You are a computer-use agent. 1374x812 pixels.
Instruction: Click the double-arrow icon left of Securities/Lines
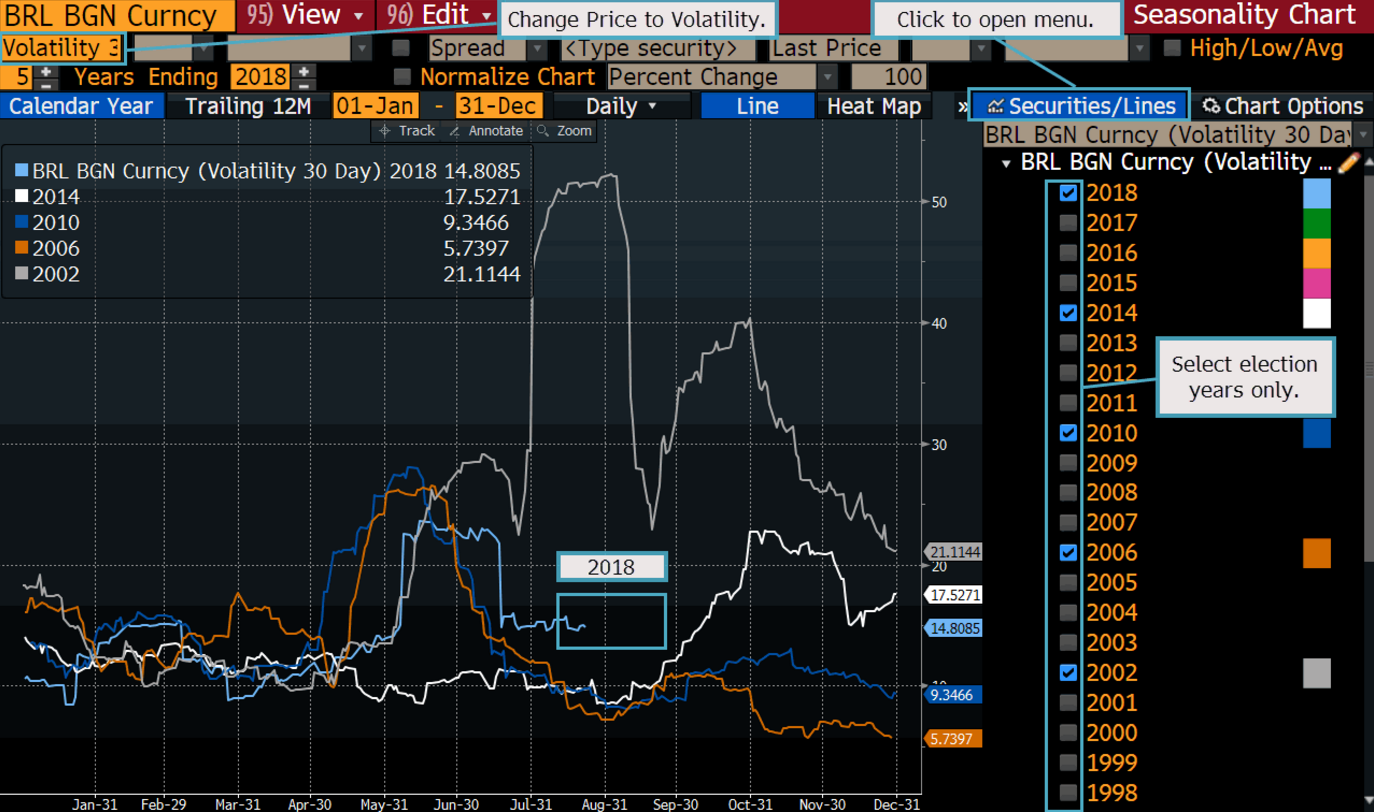point(962,106)
